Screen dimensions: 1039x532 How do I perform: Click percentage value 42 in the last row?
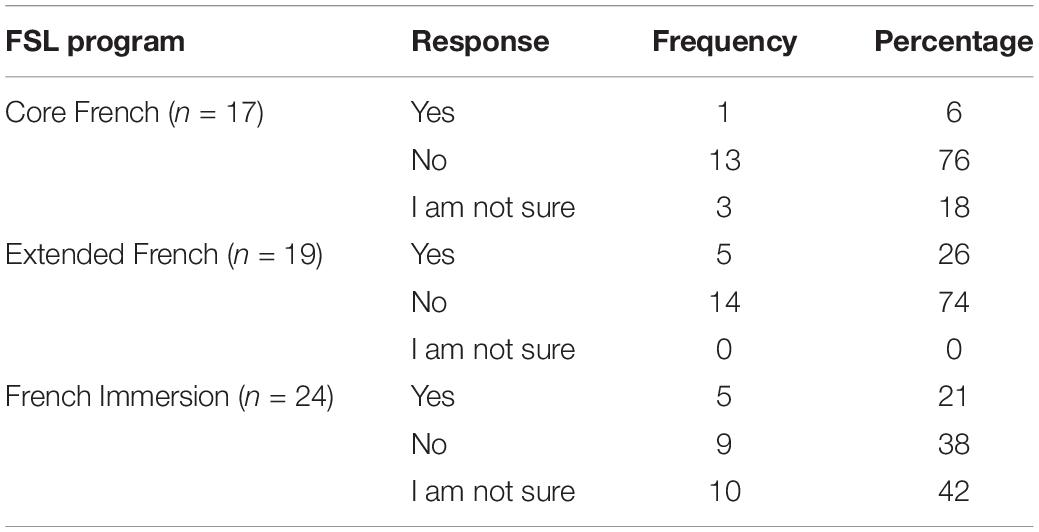[x=954, y=491]
